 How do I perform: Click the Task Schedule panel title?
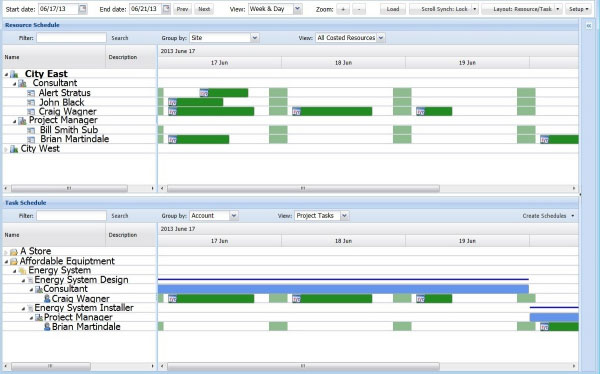coord(26,203)
